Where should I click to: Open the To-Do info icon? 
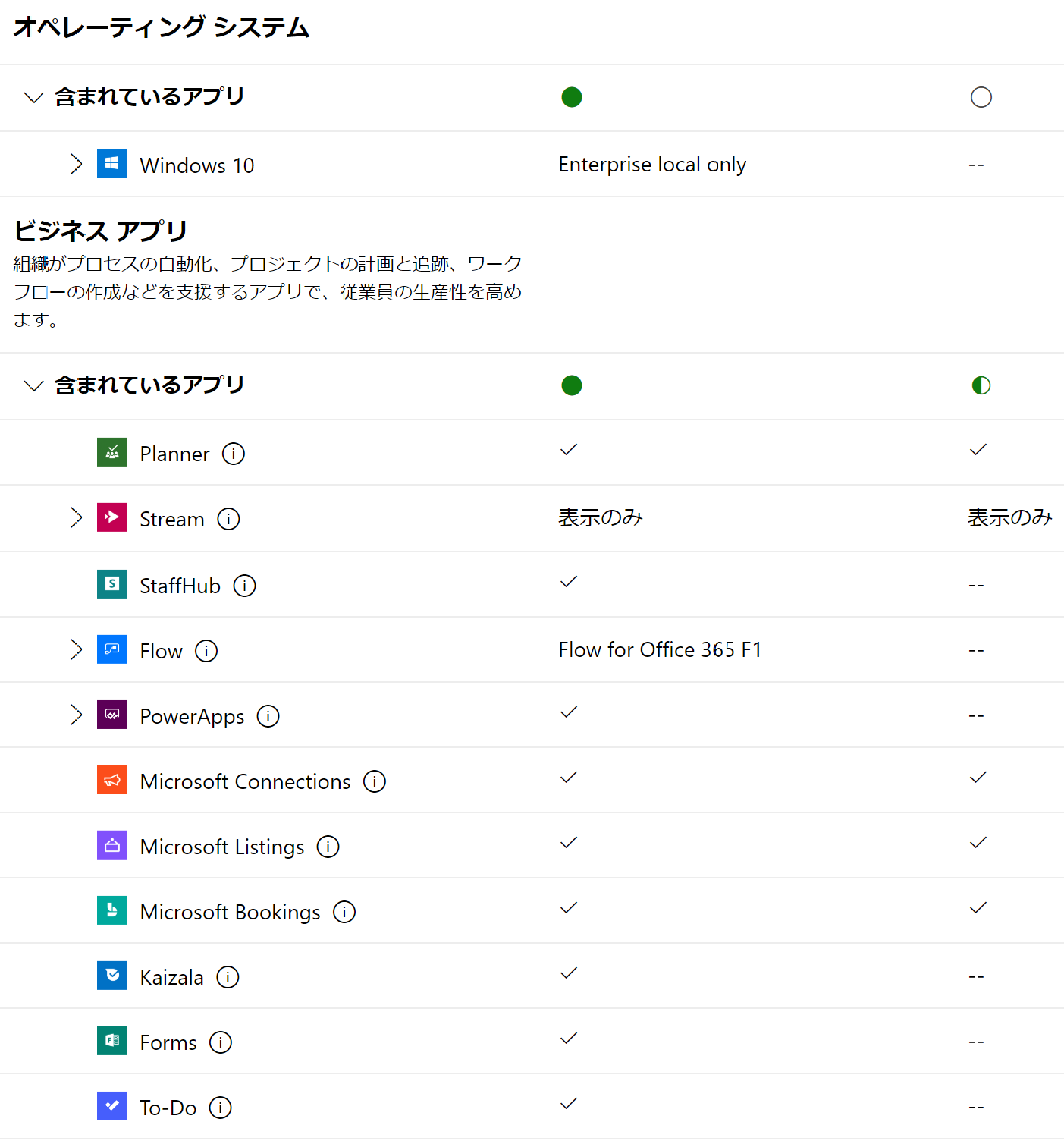[220, 1108]
